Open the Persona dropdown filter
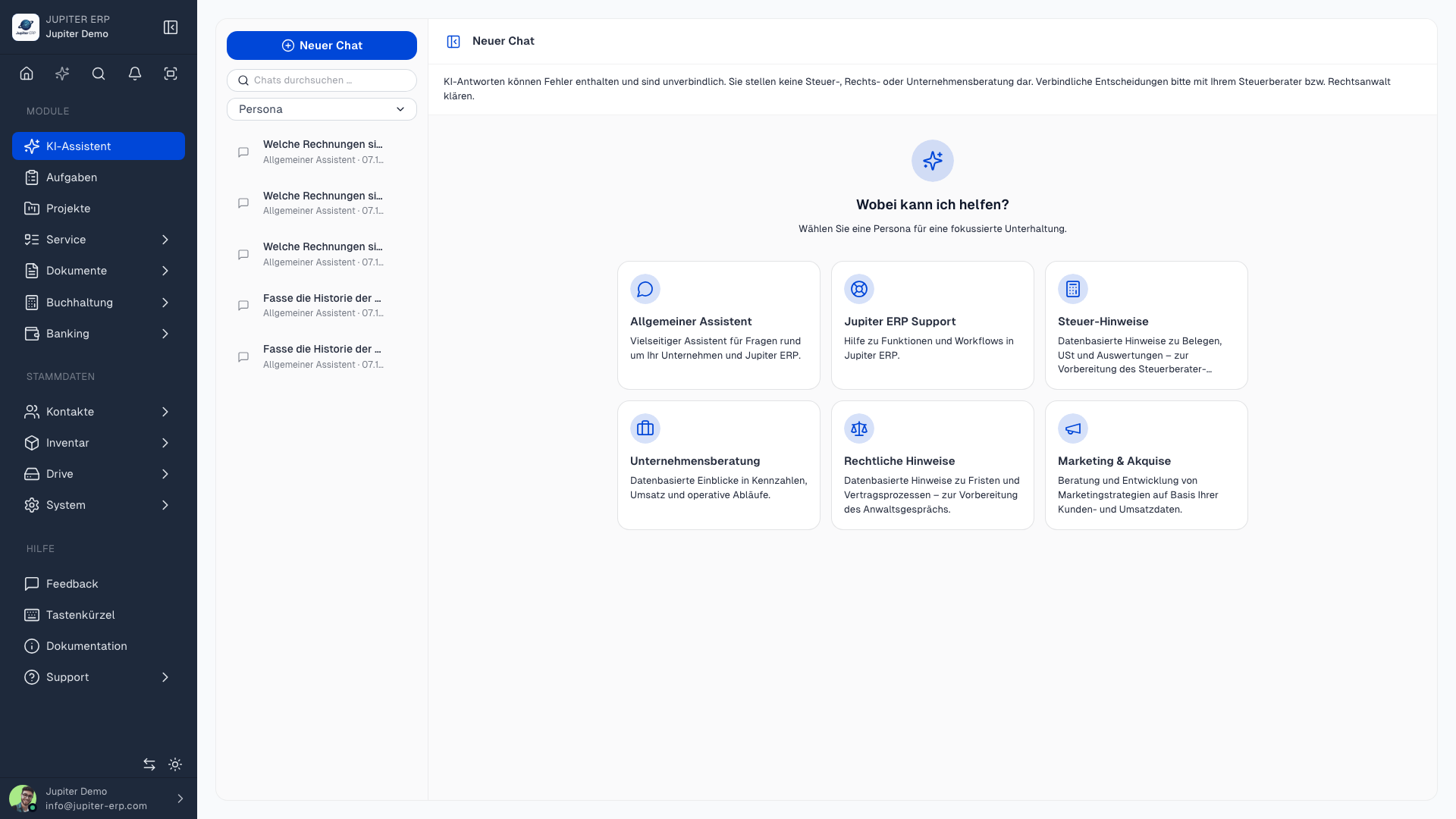 pyautogui.click(x=322, y=109)
